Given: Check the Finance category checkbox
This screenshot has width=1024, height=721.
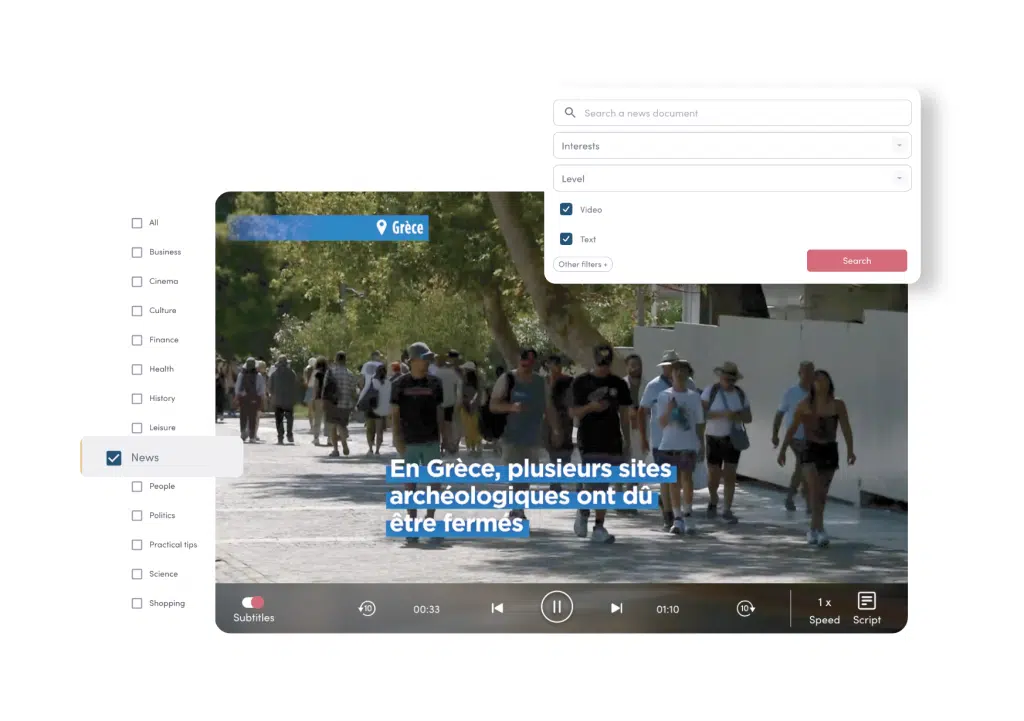Looking at the screenshot, I should pyautogui.click(x=136, y=340).
